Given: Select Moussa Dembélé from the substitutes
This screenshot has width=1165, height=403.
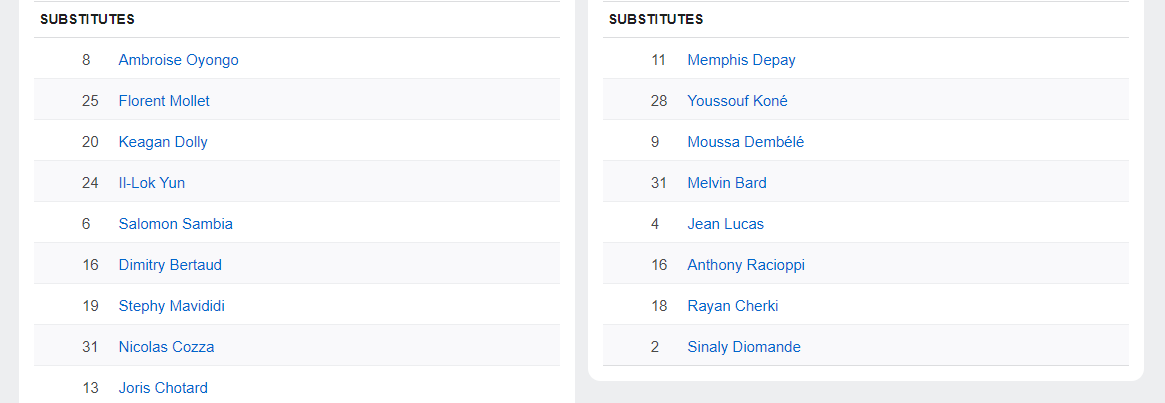Looking at the screenshot, I should pyautogui.click(x=745, y=142).
